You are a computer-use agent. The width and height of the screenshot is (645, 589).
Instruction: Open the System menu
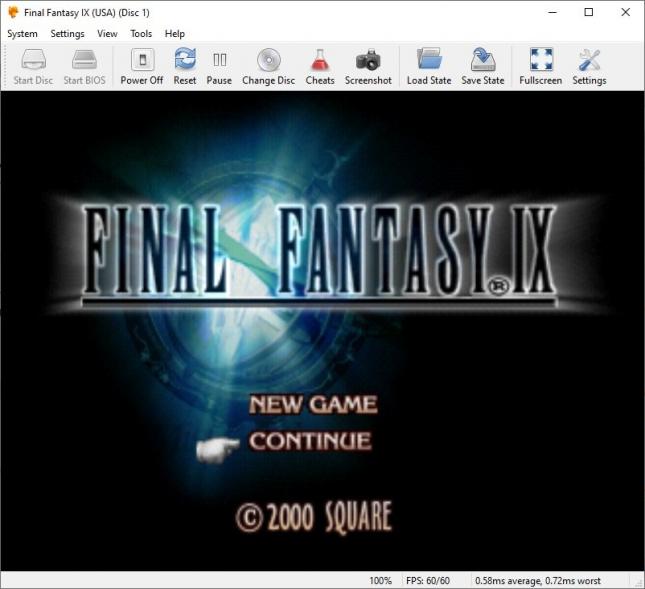tap(22, 34)
